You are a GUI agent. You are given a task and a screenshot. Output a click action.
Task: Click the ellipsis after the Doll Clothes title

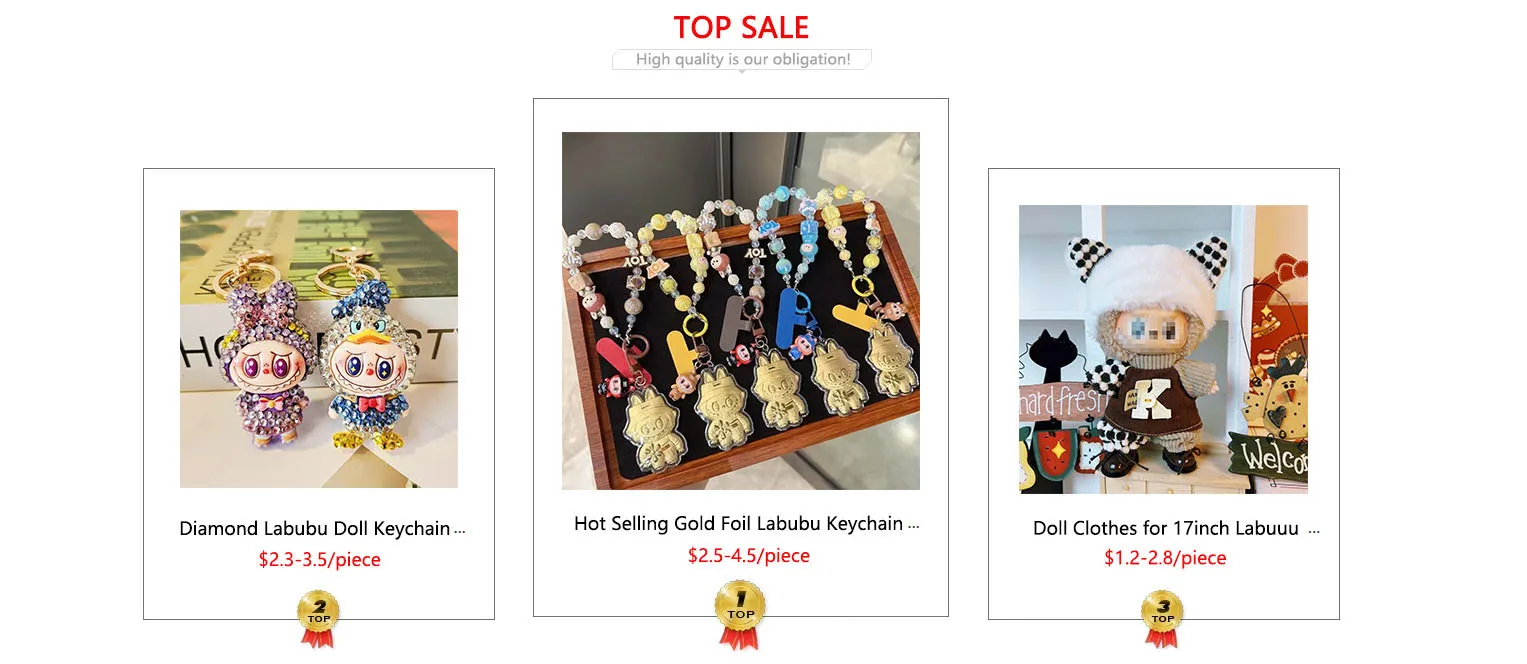coord(1314,532)
